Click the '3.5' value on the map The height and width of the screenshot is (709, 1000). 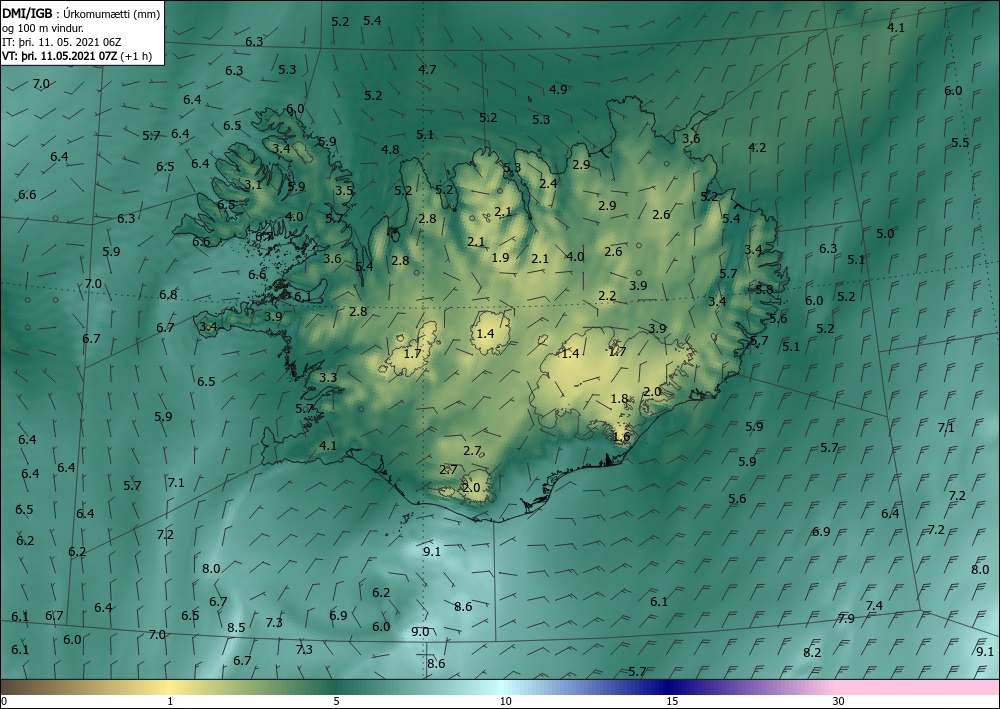click(344, 191)
